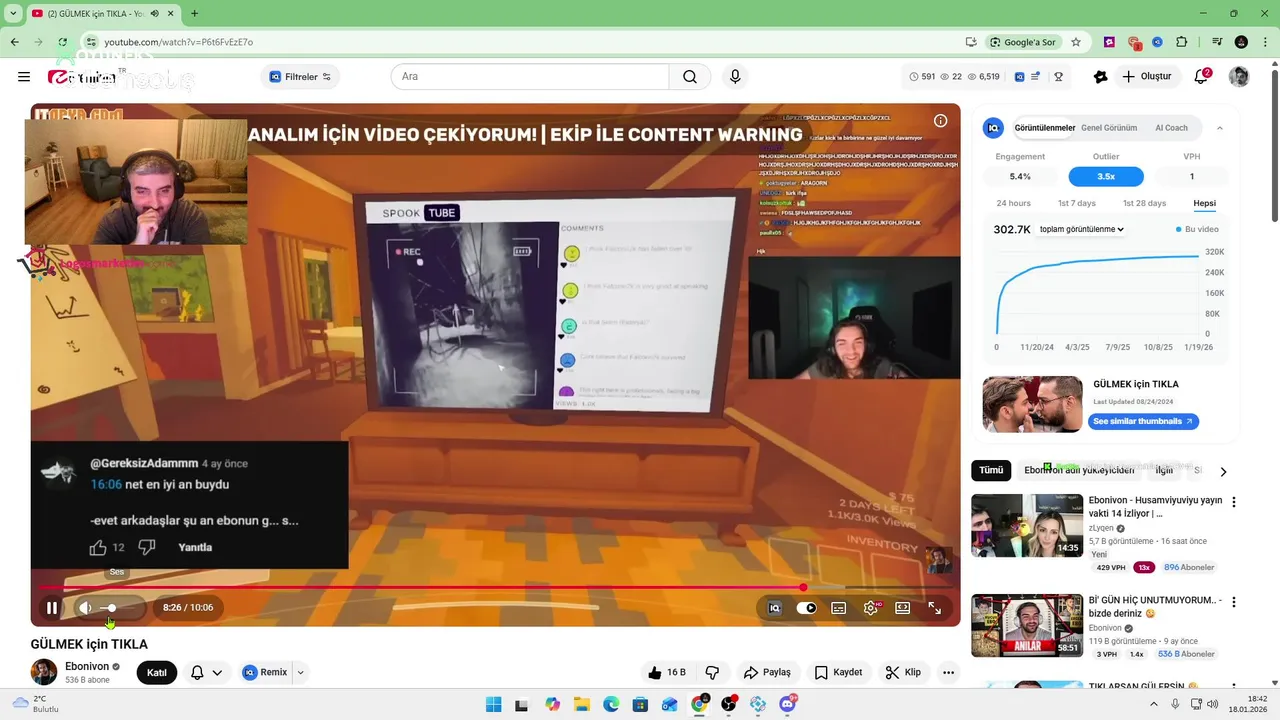1280x720 pixels.
Task: Open the vidIQ list icon in header
Action: point(1037,77)
